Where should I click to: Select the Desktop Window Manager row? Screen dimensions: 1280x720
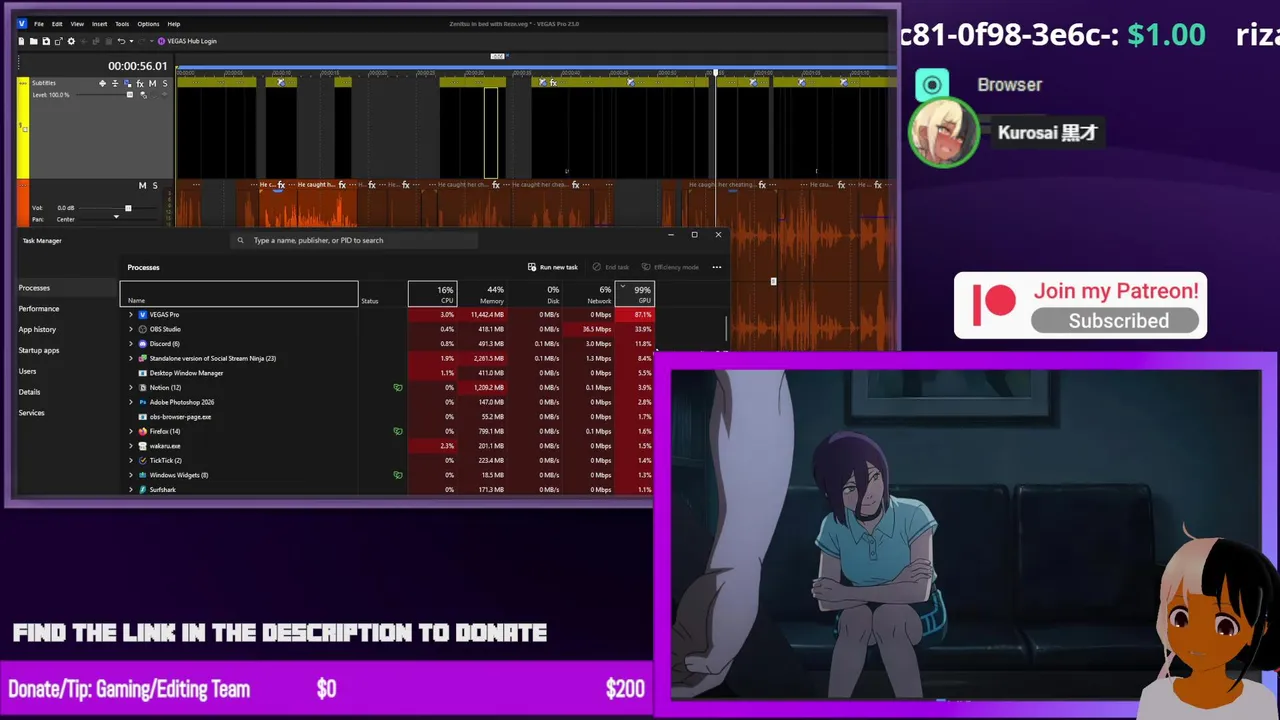[388, 373]
